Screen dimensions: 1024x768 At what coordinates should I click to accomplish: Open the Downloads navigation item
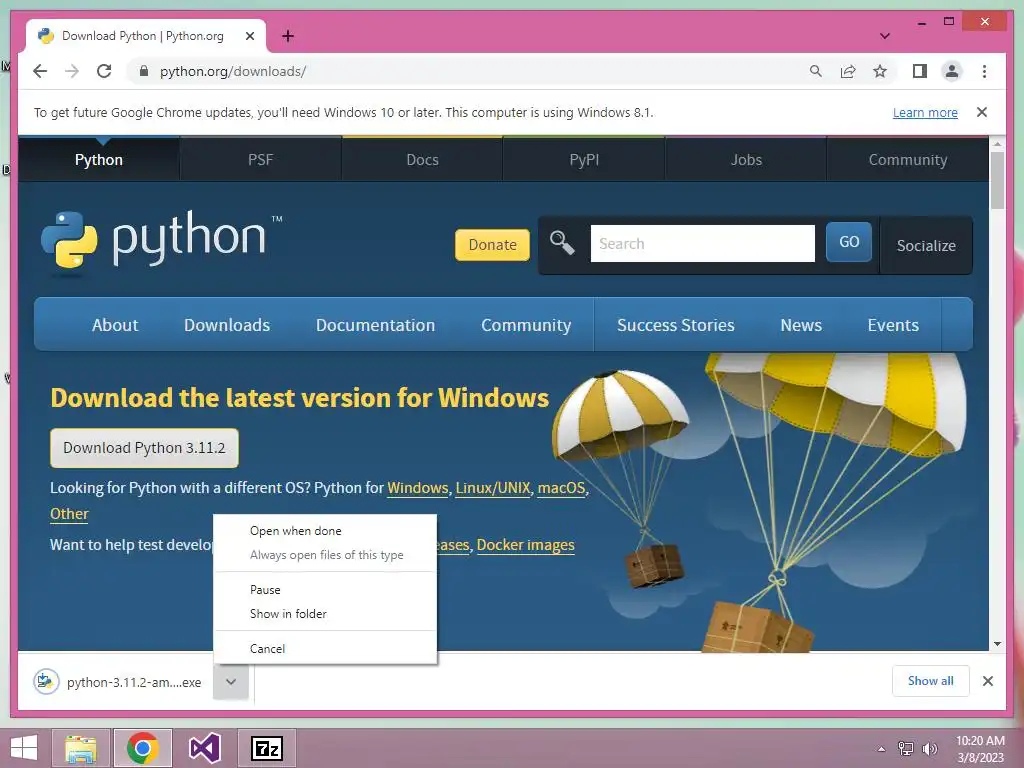pyautogui.click(x=227, y=325)
